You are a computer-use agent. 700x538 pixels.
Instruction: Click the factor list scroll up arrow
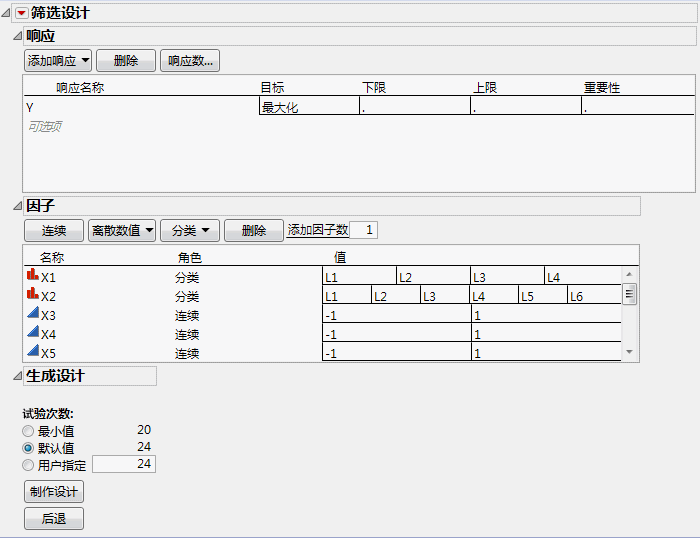tap(629, 274)
